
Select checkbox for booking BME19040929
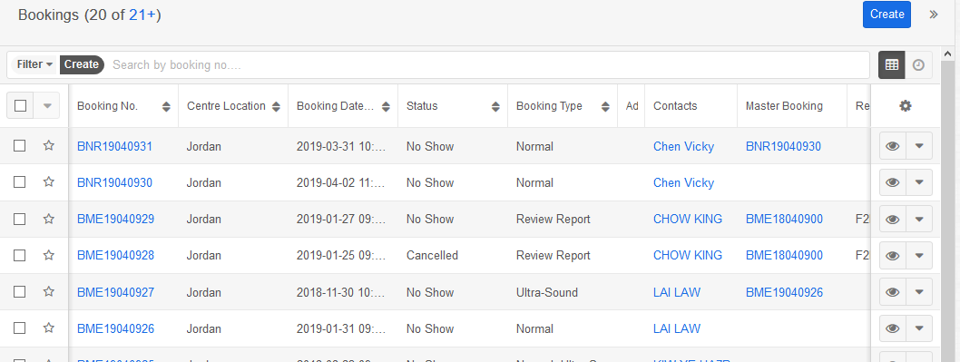pyautogui.click(x=20, y=219)
